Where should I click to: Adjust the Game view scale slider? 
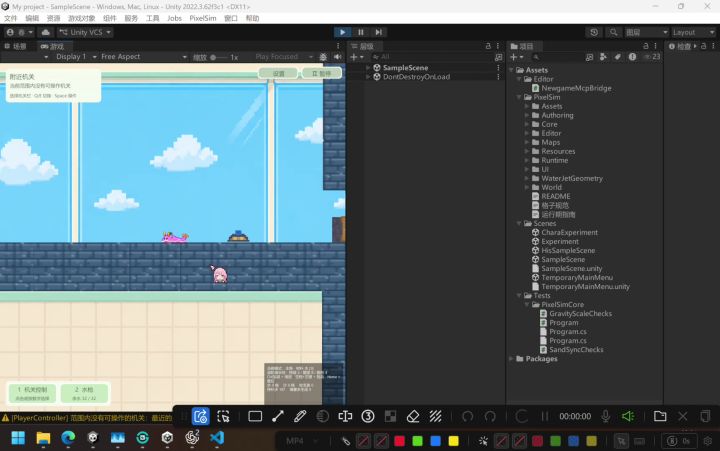(219, 57)
